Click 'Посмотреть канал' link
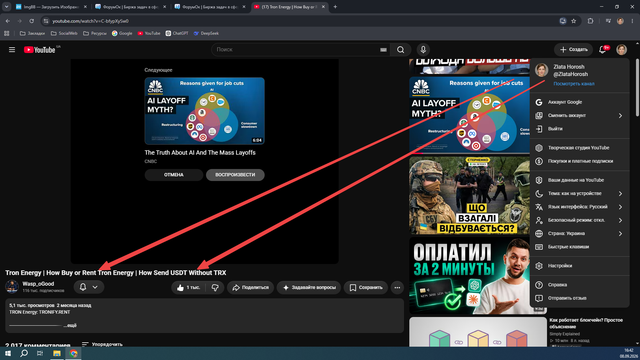Viewport: 640px width, 360px height. [x=573, y=84]
